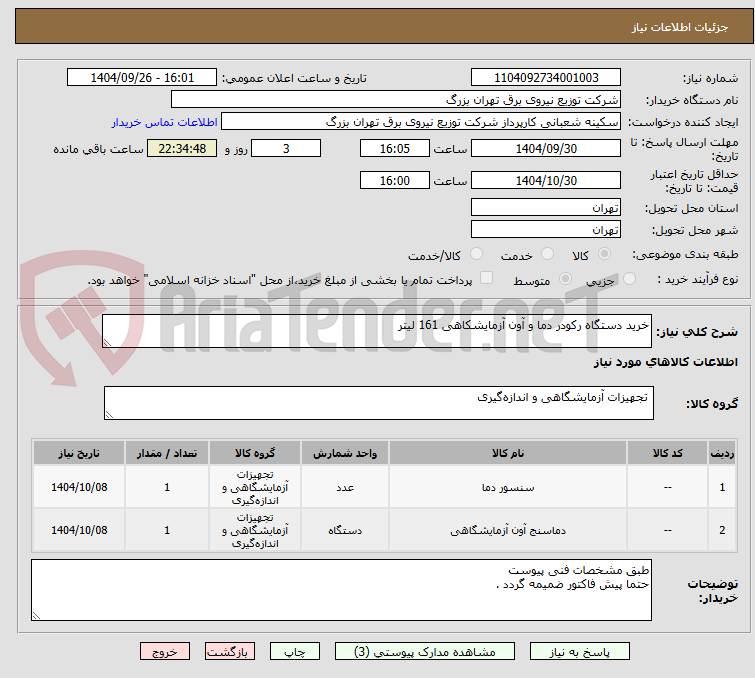The image size is (755, 678).
Task: Select the خدمت radio option
Action: [547, 254]
